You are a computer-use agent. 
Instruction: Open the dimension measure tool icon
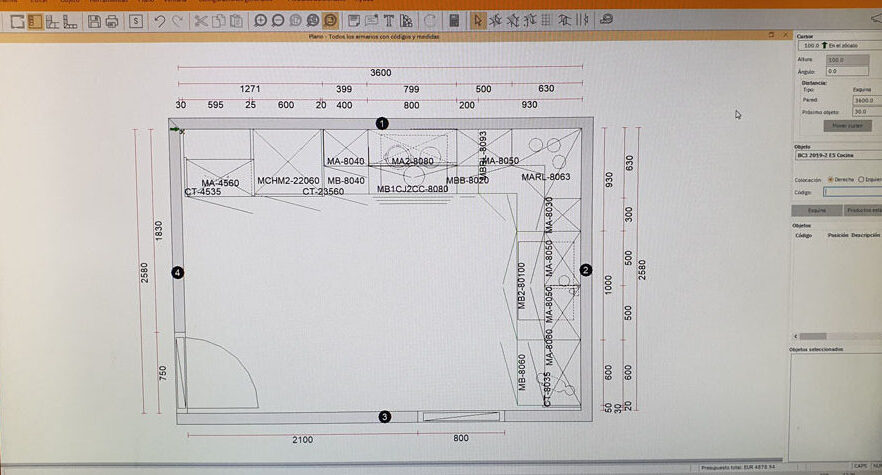[406, 21]
